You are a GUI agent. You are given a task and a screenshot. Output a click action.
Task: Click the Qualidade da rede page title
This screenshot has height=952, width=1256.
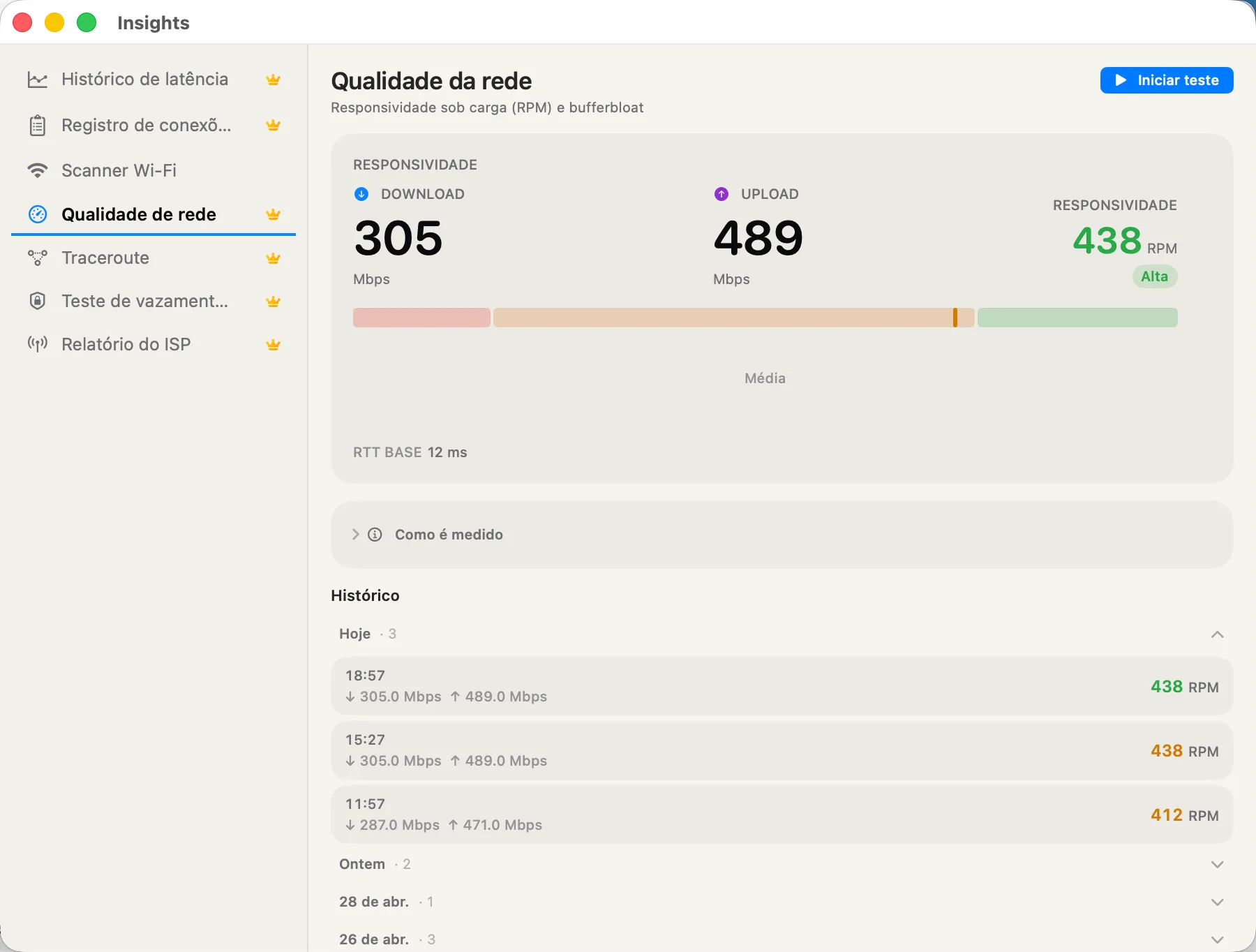click(x=431, y=81)
